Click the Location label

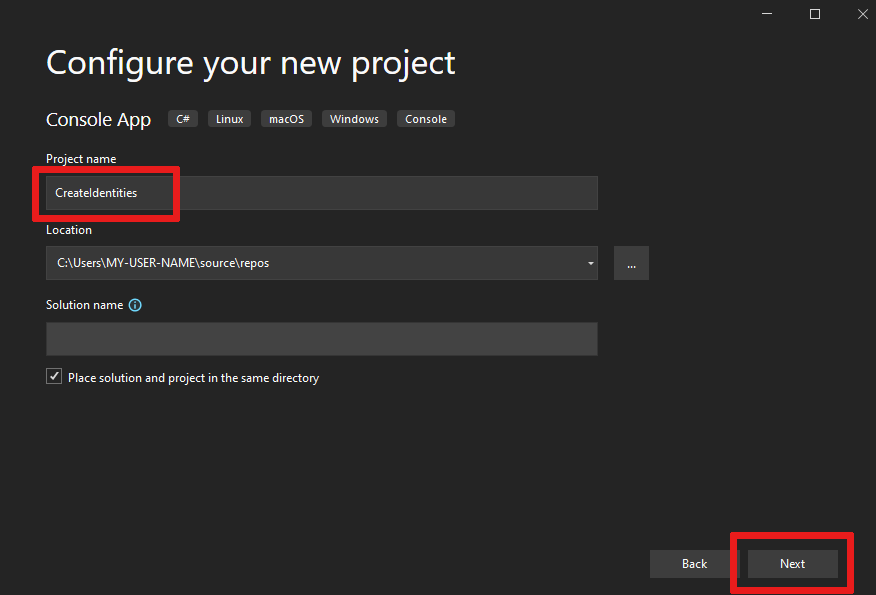click(x=69, y=230)
